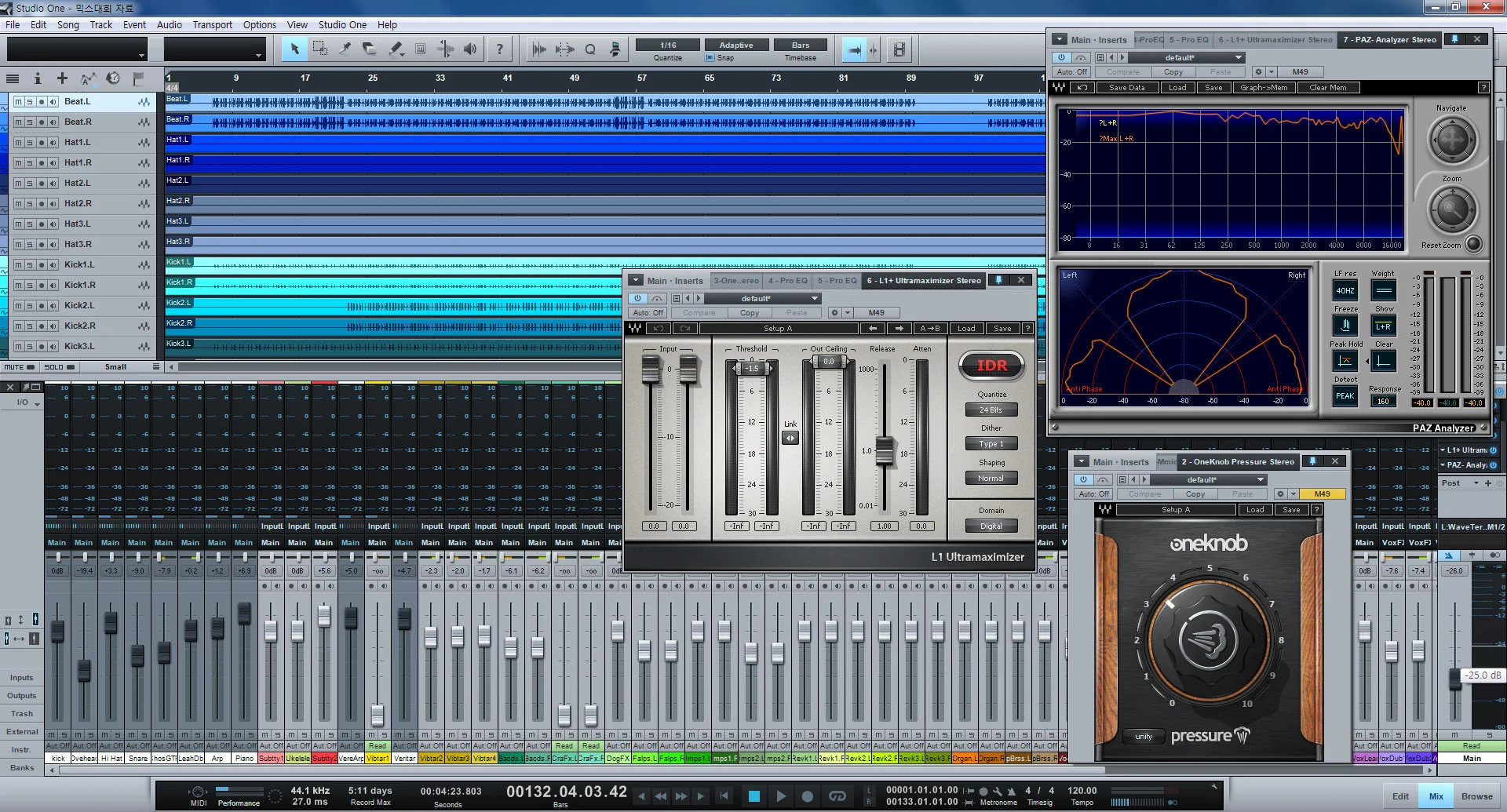This screenshot has width=1507, height=812.
Task: Click PAZ Analyzer Clear icon
Action: 1384,361
